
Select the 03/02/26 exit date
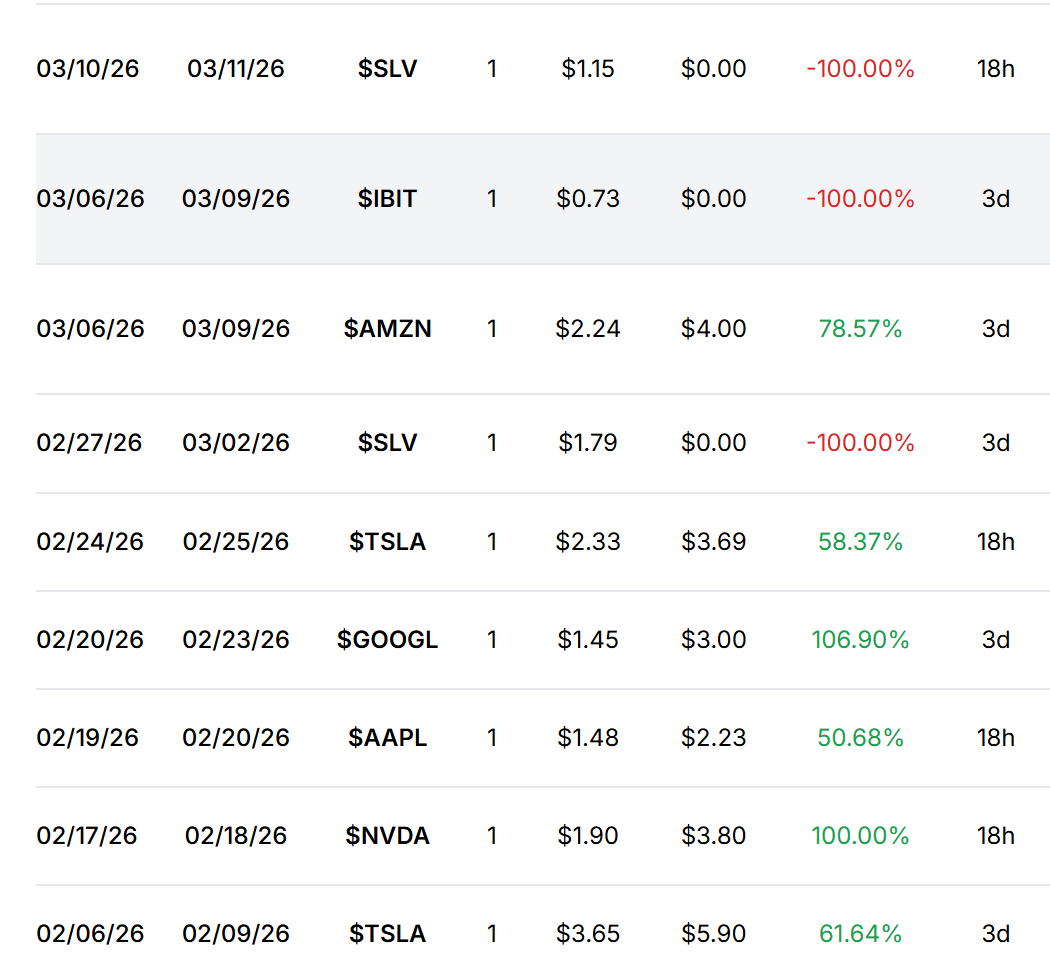coord(236,442)
